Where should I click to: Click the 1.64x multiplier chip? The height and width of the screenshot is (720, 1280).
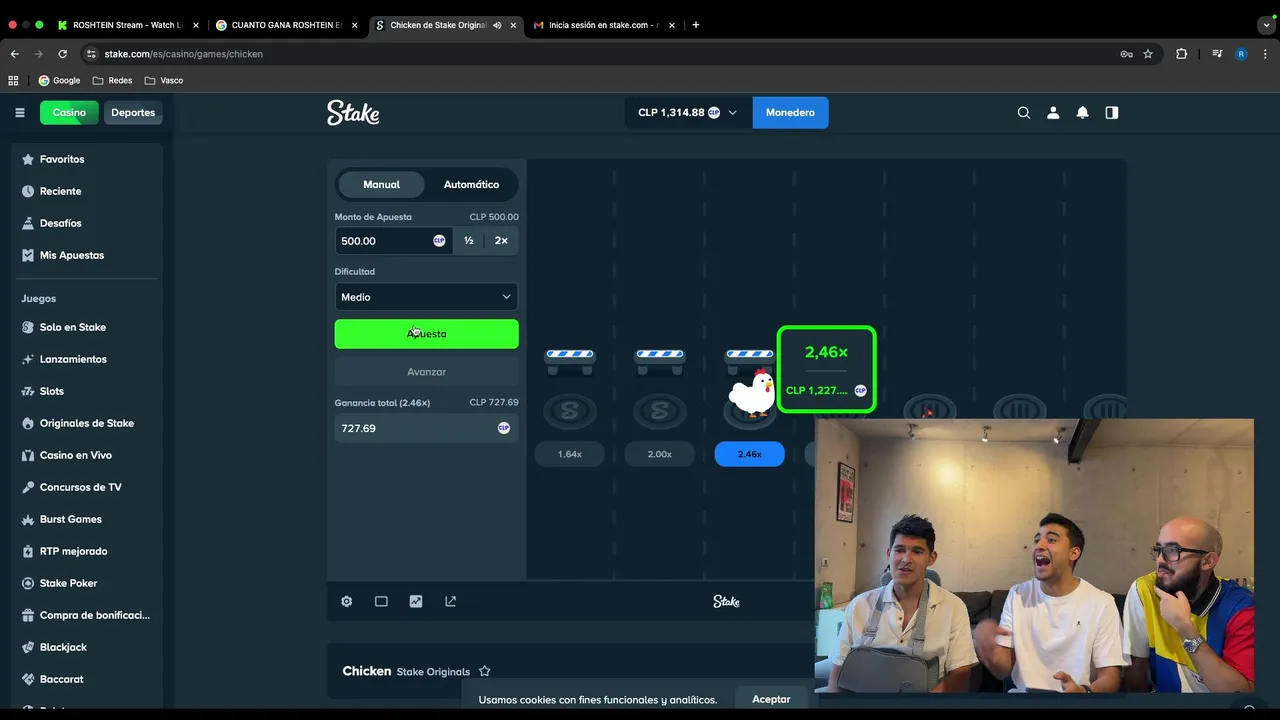point(570,454)
